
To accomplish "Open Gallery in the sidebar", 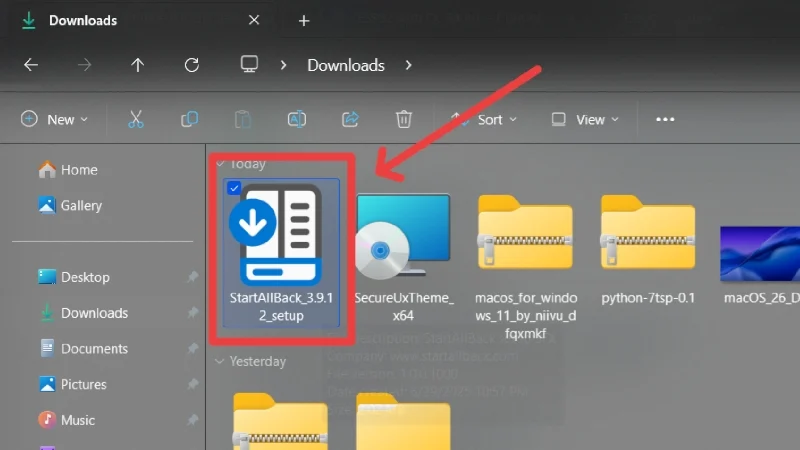I will pyautogui.click(x=81, y=205).
